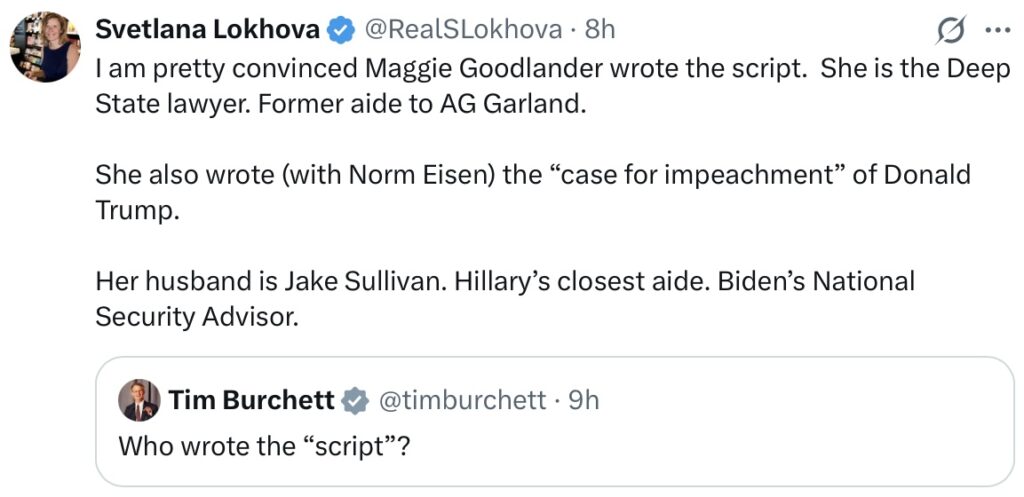Click the 'Hillary's closest aide' sentence
The width and height of the screenshot is (1024, 497).
point(579,282)
